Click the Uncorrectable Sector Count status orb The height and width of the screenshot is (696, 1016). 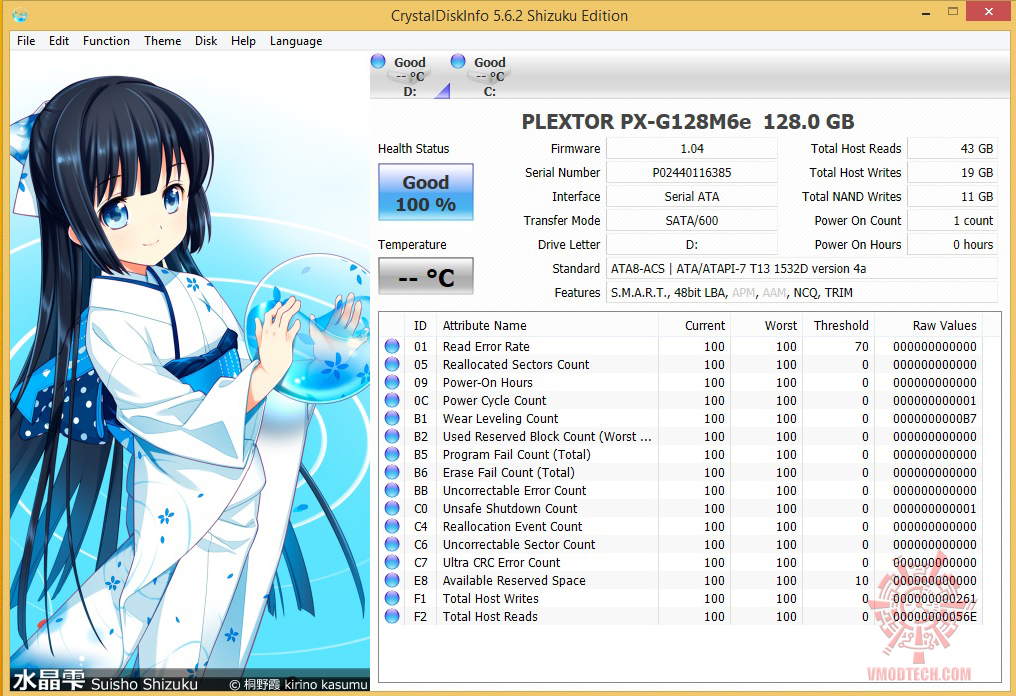point(392,544)
